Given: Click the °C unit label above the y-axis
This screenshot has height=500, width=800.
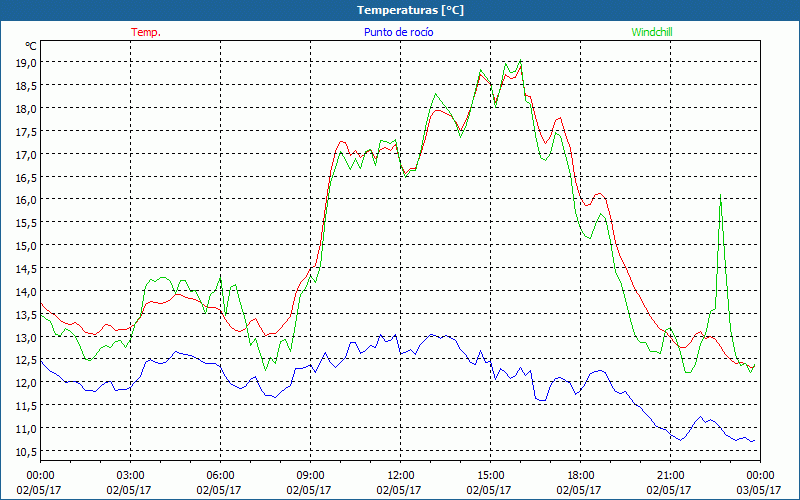Looking at the screenshot, I should pos(31,46).
